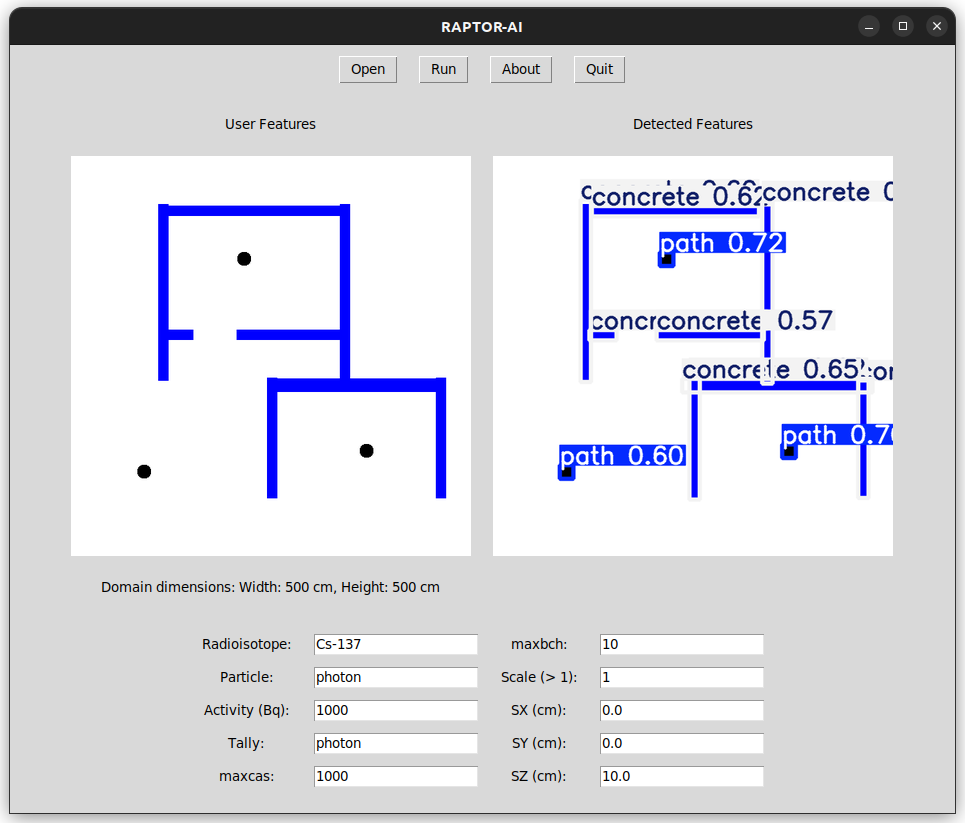This screenshot has width=965, height=823.
Task: Quit the application via Quit button
Action: point(599,69)
